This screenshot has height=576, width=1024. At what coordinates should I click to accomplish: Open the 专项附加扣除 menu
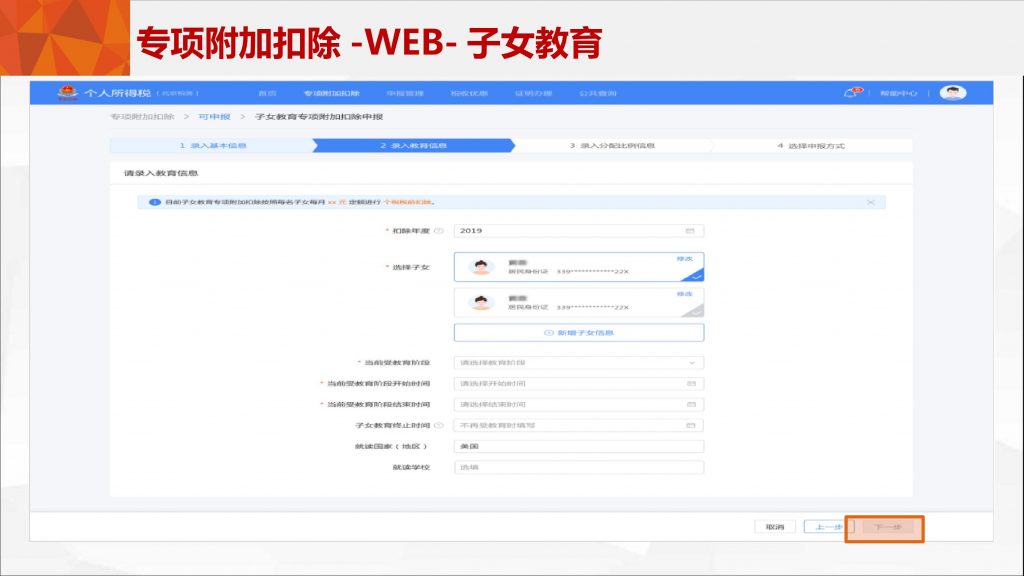331,93
